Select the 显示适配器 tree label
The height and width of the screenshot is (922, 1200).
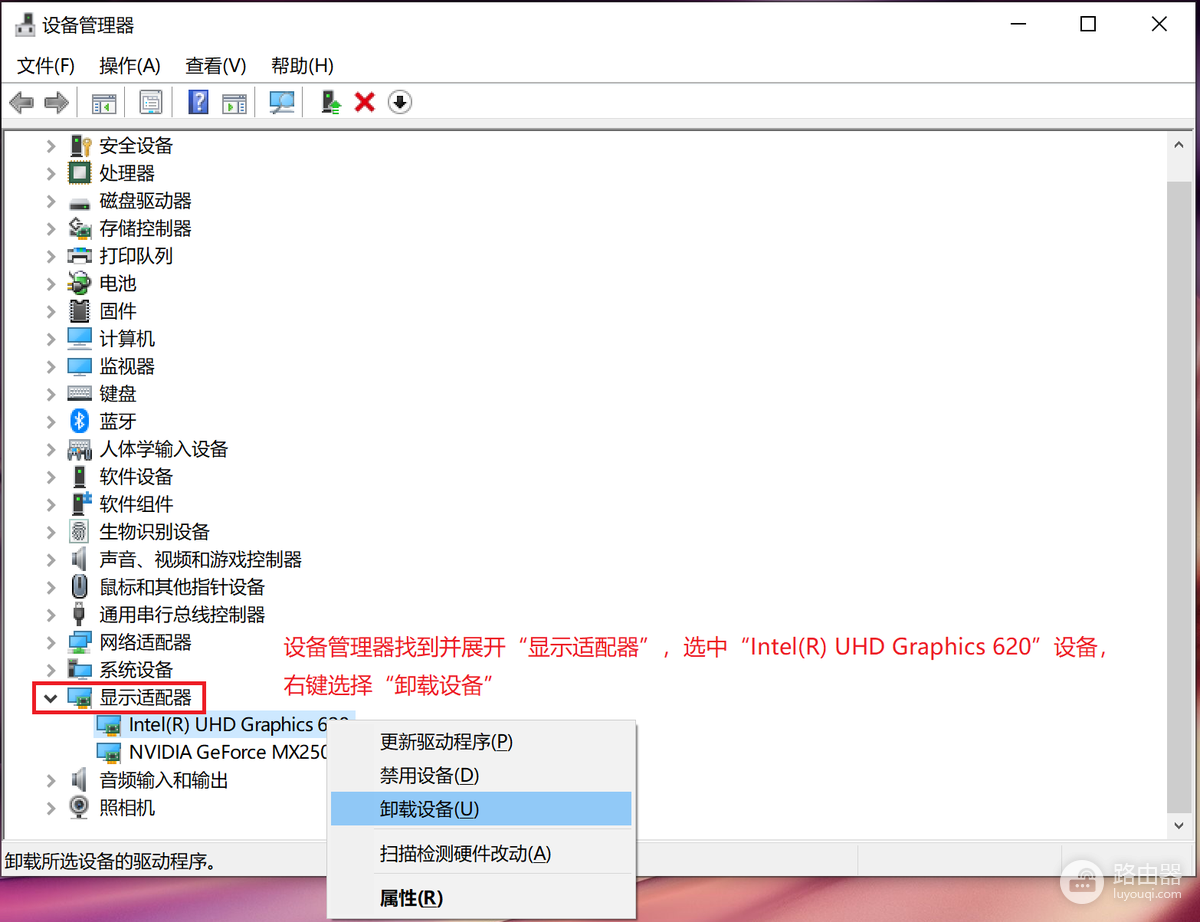click(x=145, y=698)
